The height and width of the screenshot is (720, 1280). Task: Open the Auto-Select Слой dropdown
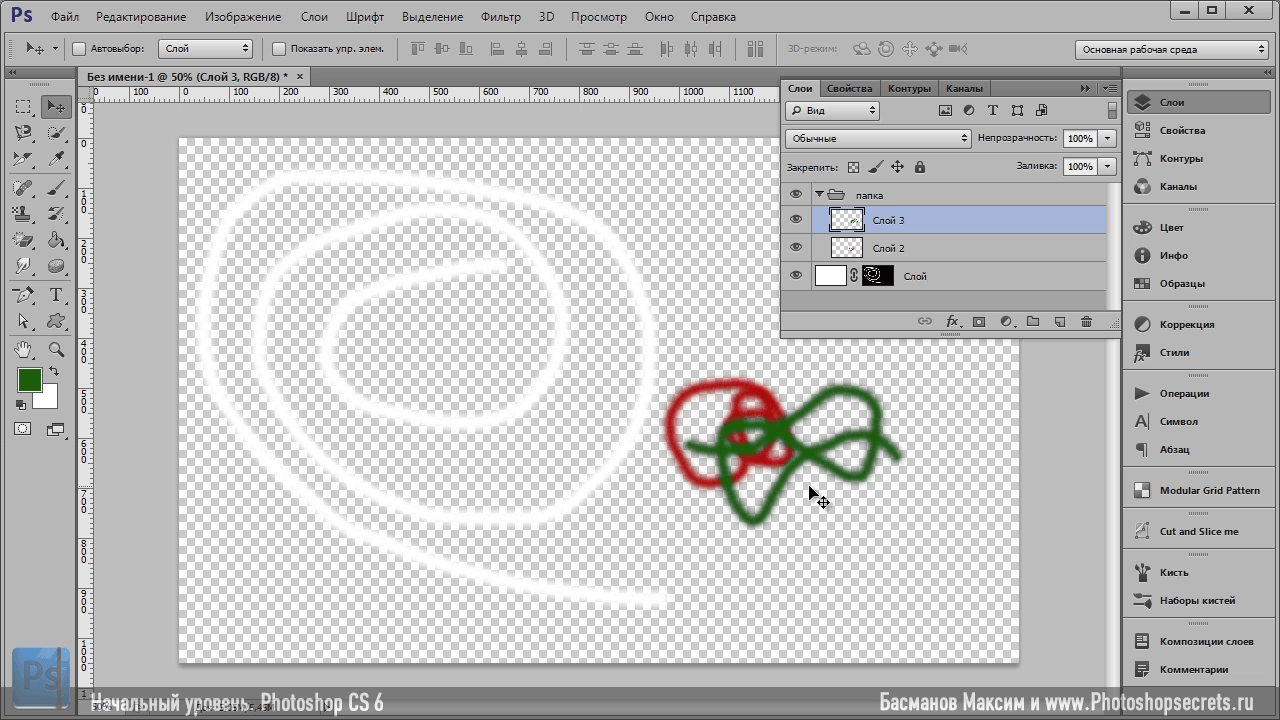(x=206, y=49)
